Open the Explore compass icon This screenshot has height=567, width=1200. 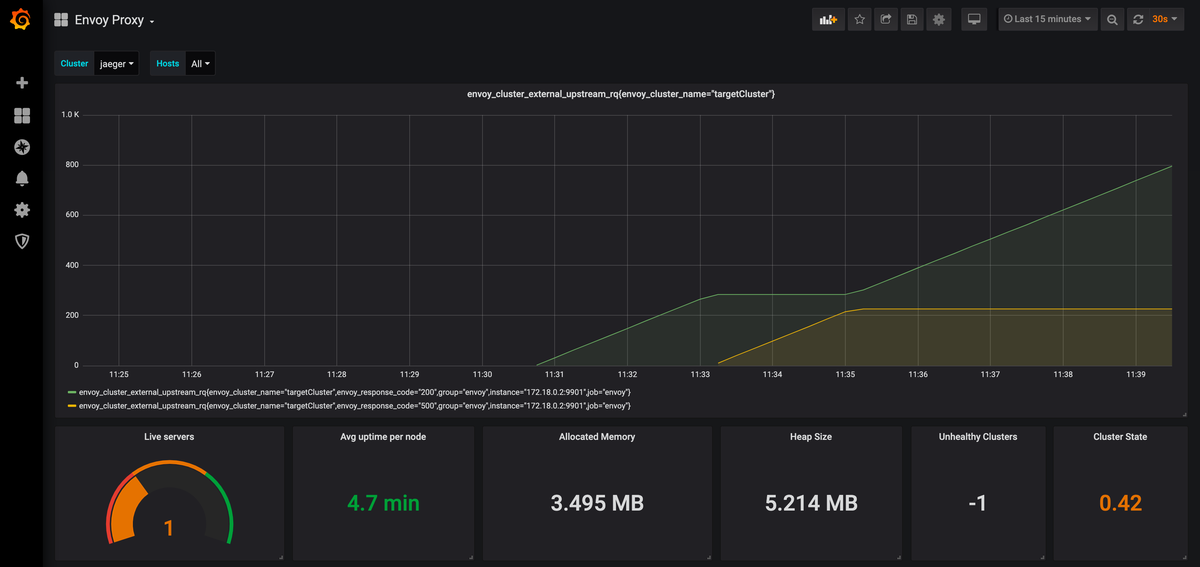coord(21,147)
